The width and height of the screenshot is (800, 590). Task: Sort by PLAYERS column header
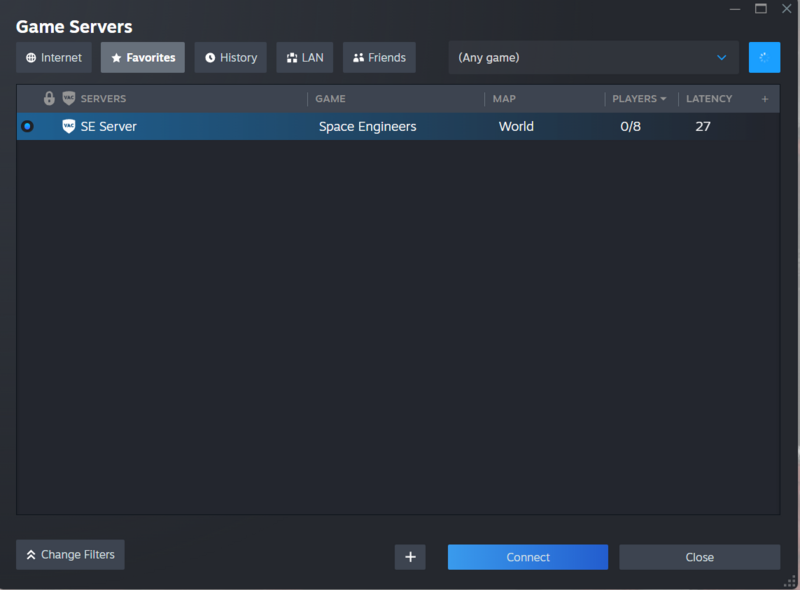pos(639,99)
